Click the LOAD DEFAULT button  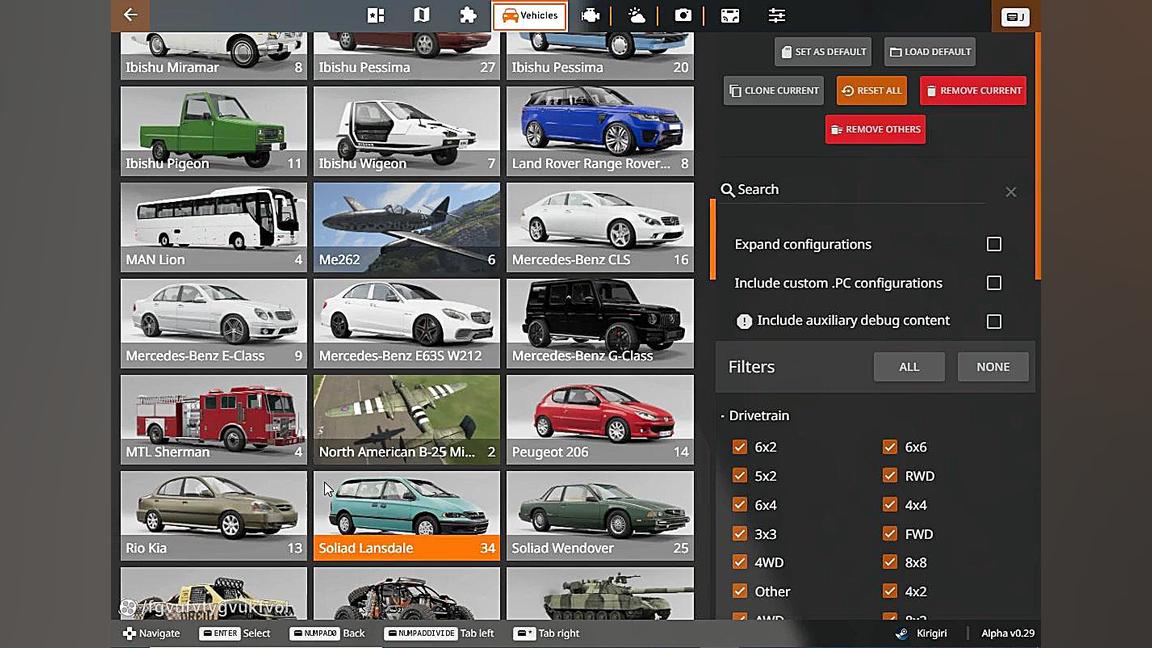(930, 52)
